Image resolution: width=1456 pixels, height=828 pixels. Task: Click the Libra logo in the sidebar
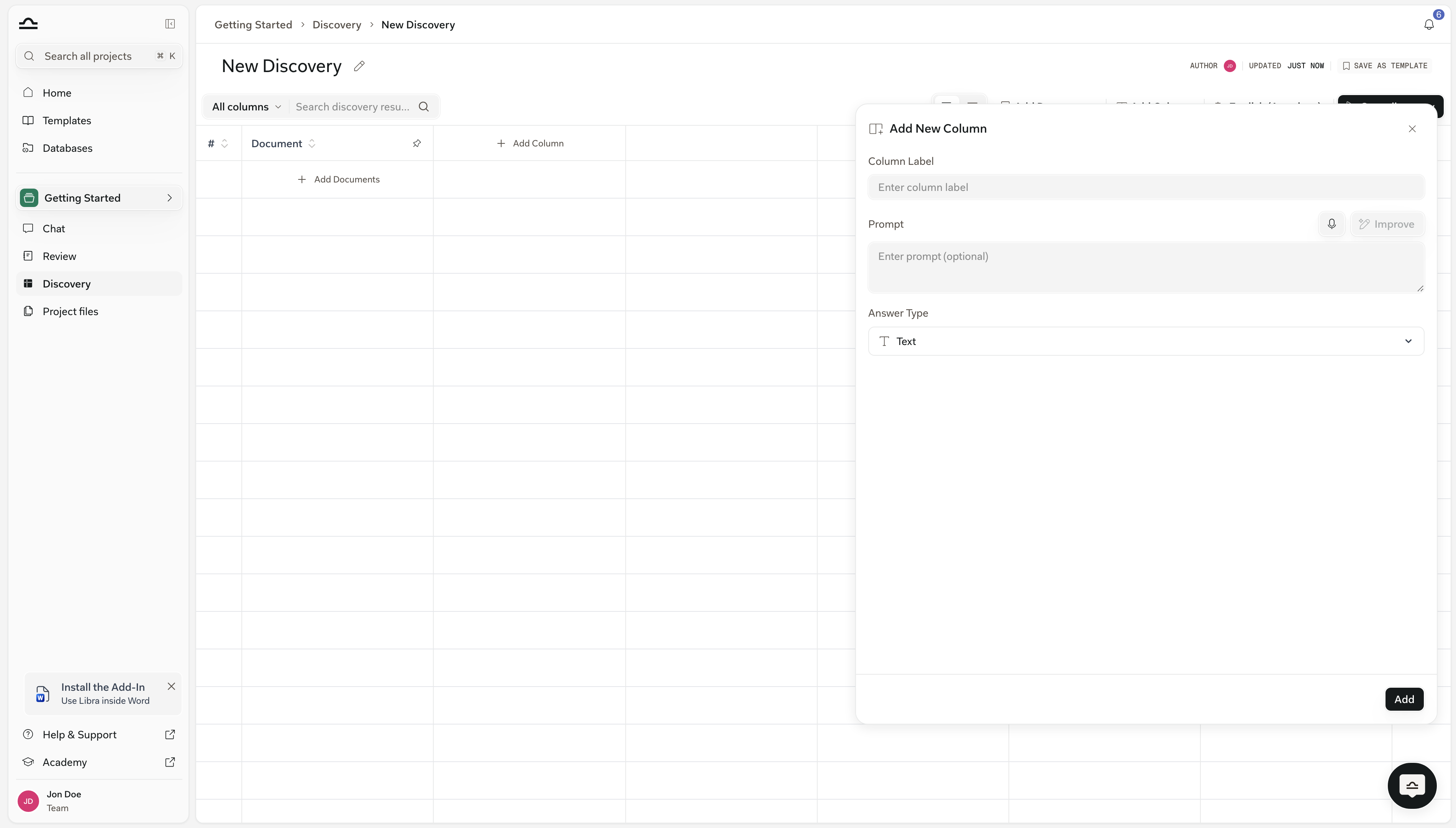[x=28, y=23]
